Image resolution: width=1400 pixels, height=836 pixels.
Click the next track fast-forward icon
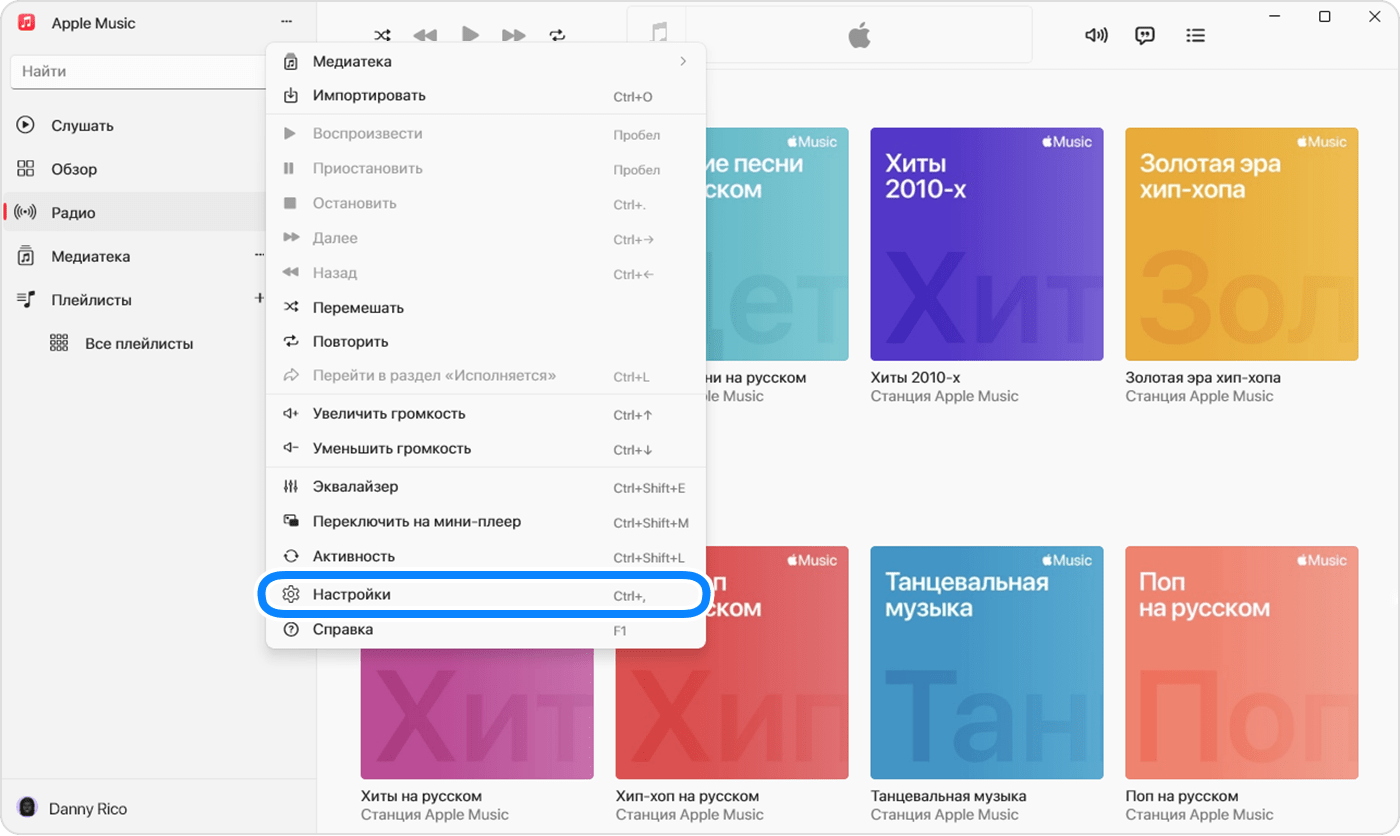pyautogui.click(x=514, y=35)
